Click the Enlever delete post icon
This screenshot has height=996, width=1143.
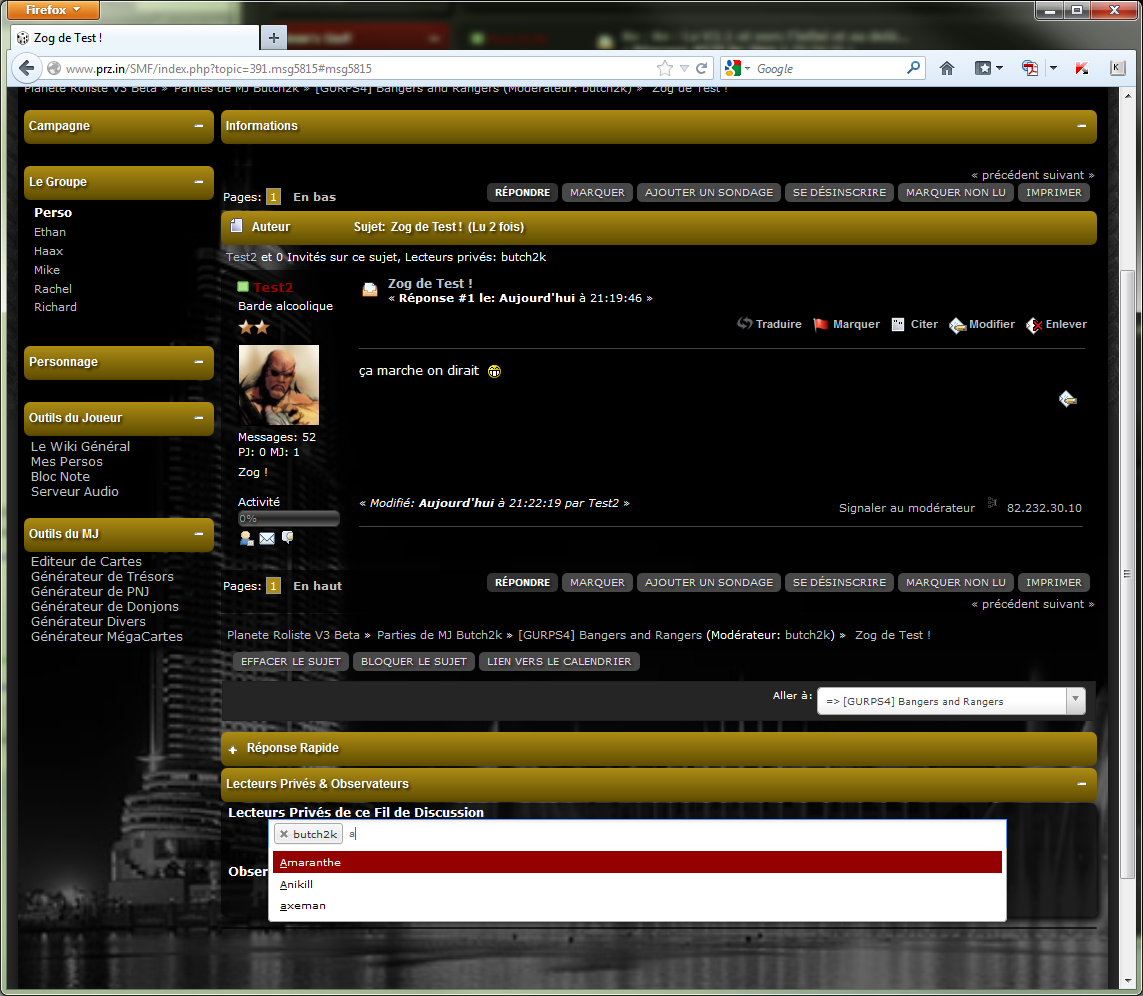pyautogui.click(x=1034, y=325)
